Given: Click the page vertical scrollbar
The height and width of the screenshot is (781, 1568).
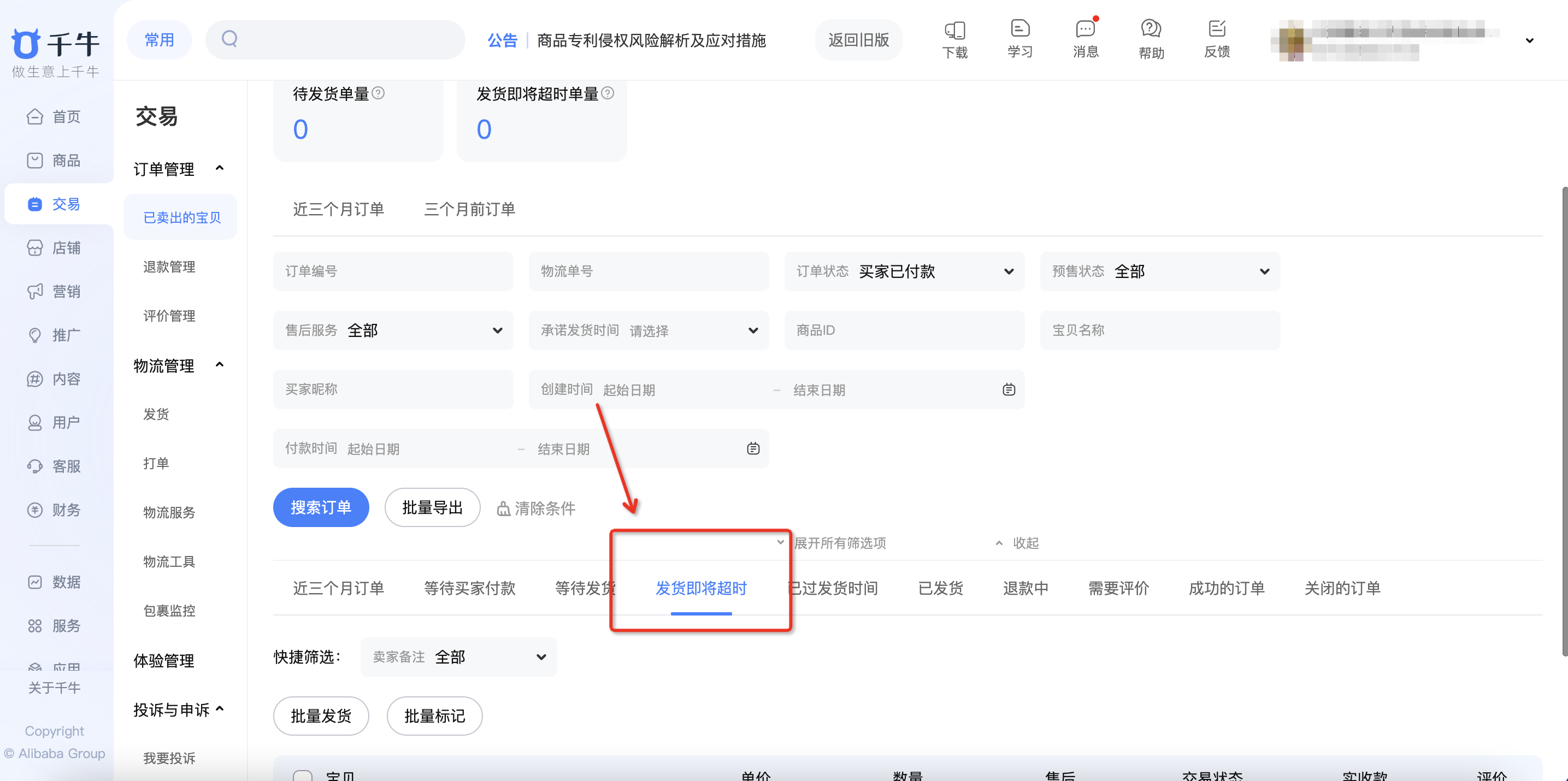Looking at the screenshot, I should [x=1564, y=421].
